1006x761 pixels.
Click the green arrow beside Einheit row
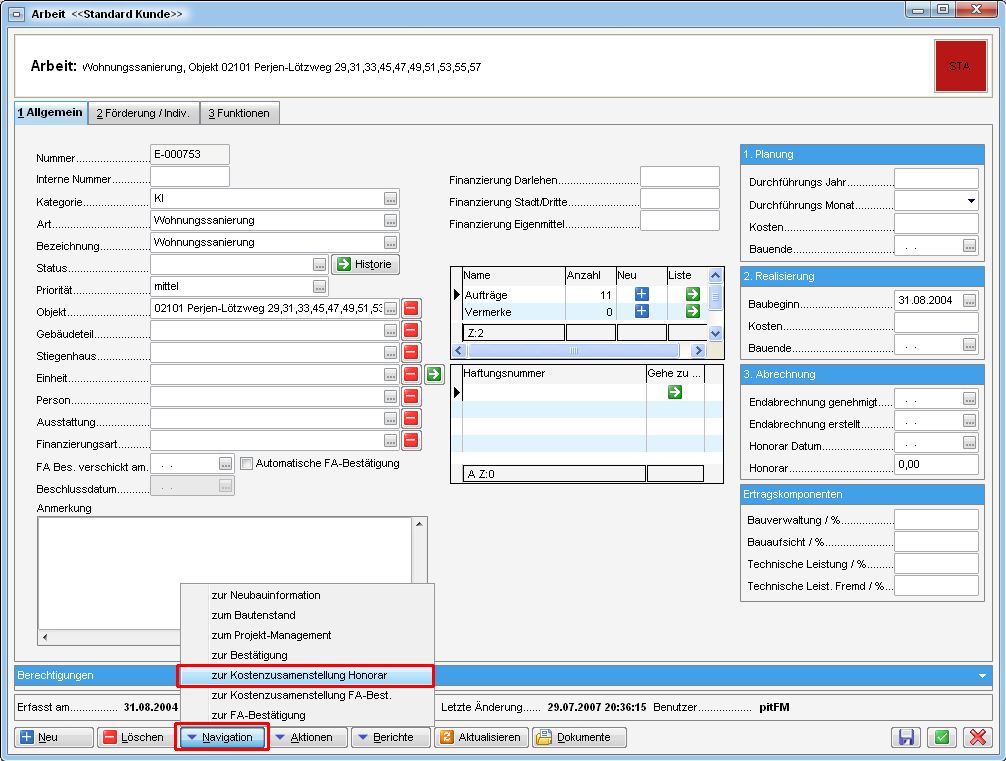434,374
